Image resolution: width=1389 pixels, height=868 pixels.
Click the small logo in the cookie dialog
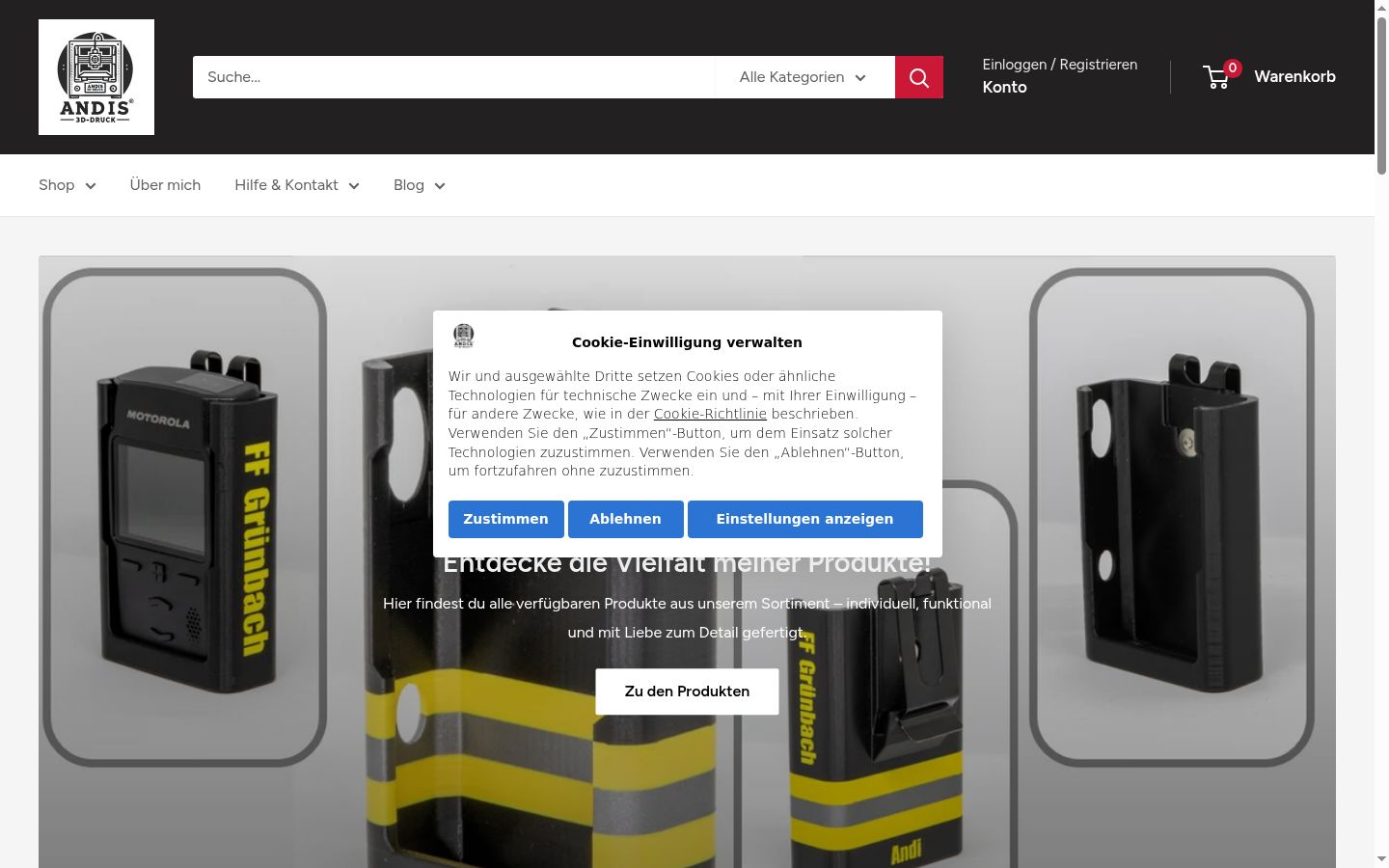pyautogui.click(x=464, y=336)
